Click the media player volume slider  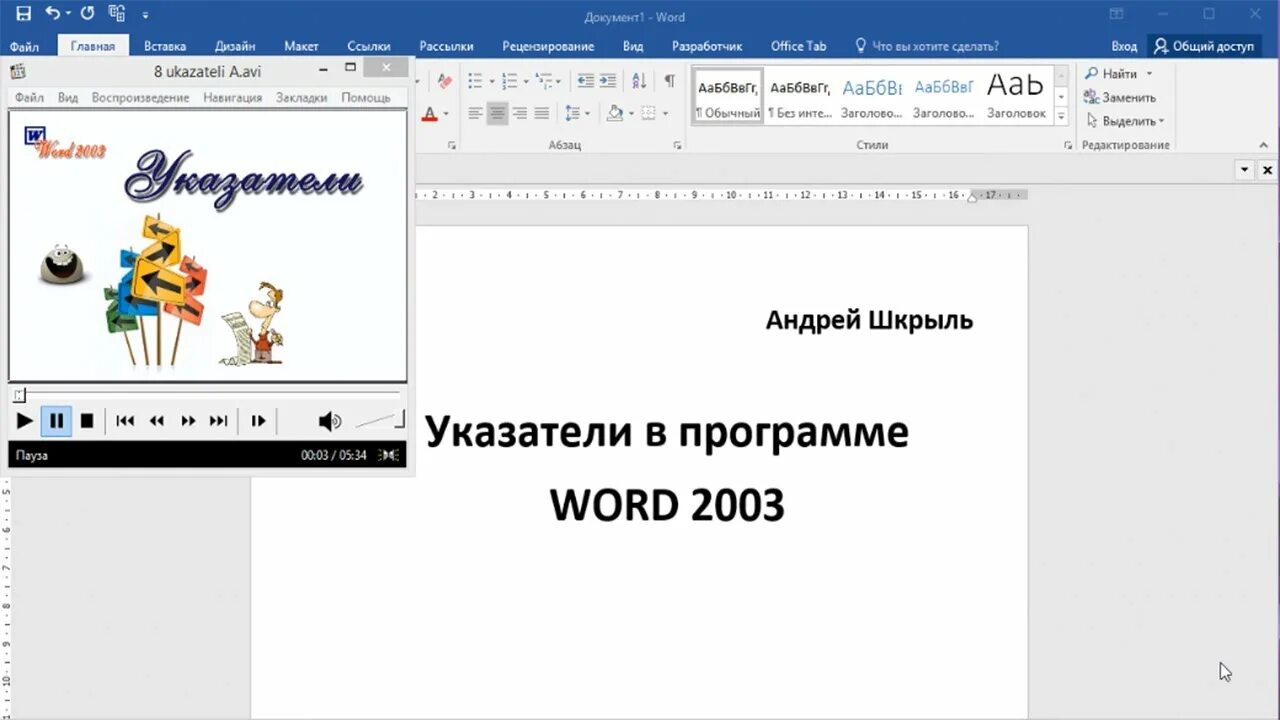380,421
